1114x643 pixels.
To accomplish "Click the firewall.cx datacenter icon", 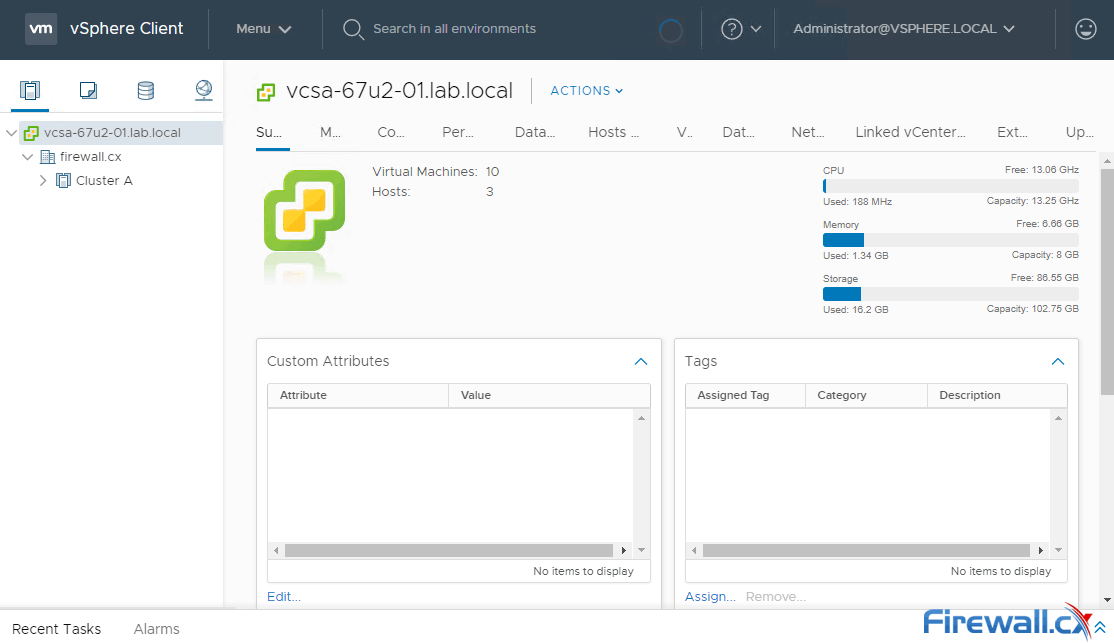I will pos(48,157).
